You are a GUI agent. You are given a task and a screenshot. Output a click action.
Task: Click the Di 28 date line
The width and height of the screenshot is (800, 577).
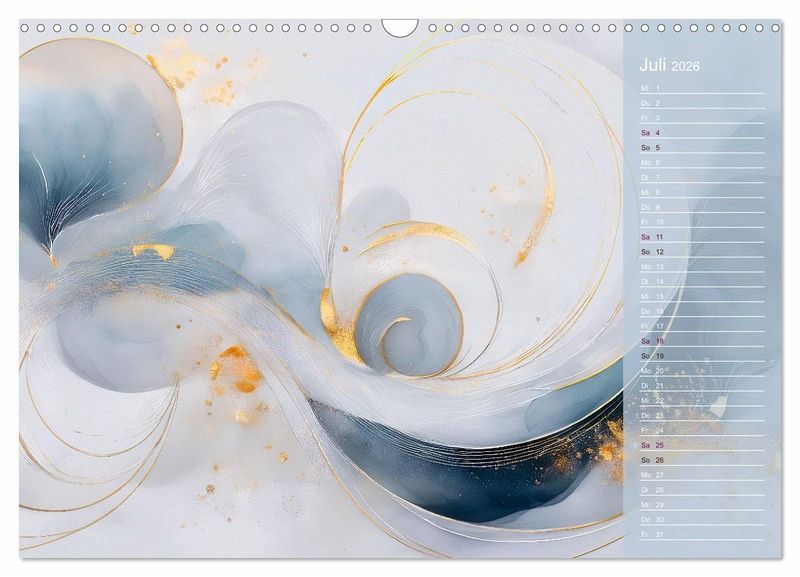pos(700,490)
